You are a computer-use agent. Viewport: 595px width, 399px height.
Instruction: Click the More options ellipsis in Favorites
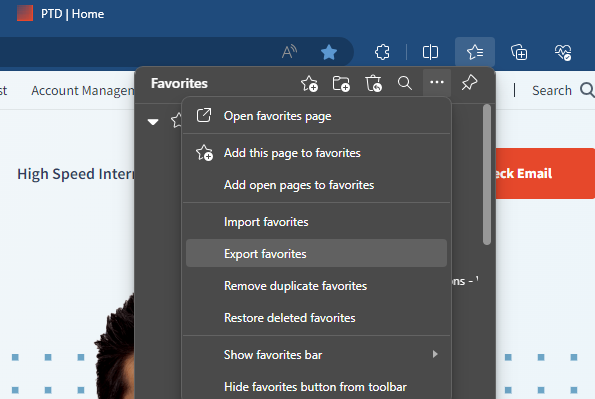click(437, 82)
